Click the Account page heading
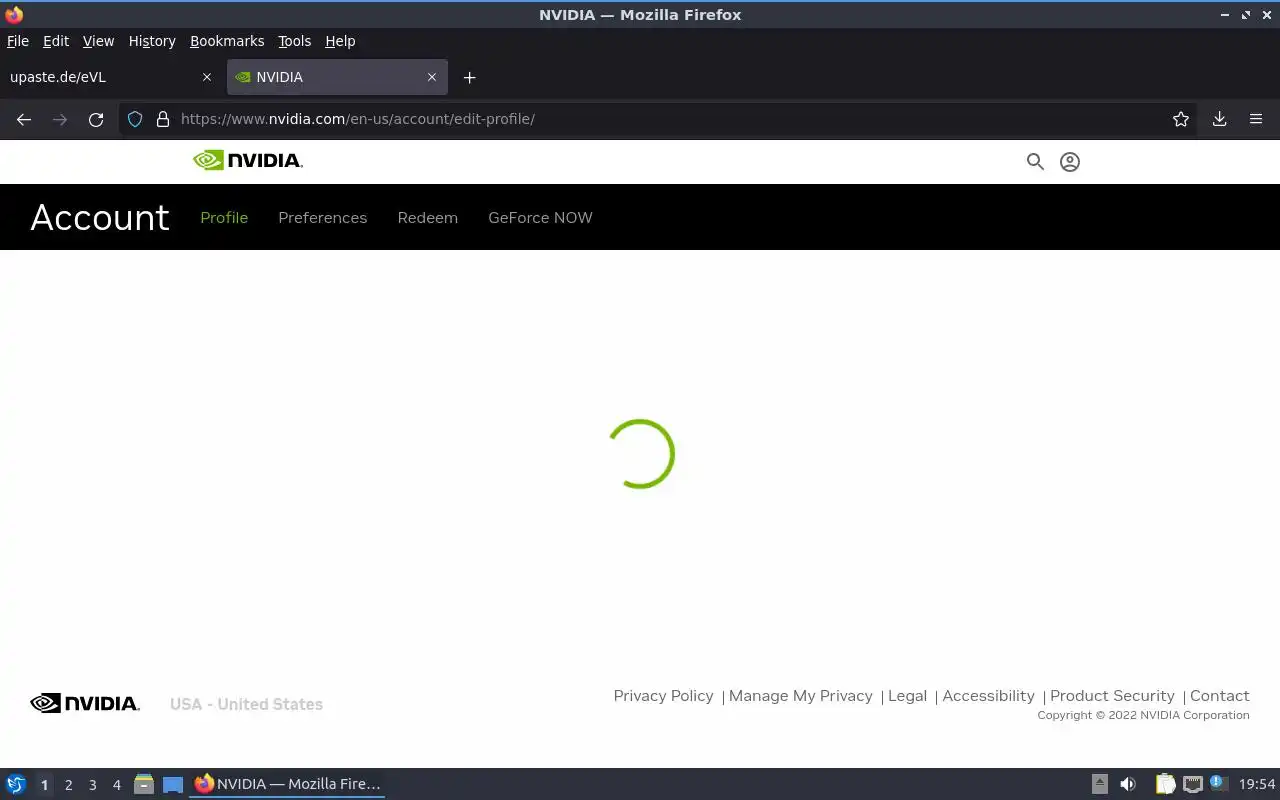The width and height of the screenshot is (1280, 800). 100,217
